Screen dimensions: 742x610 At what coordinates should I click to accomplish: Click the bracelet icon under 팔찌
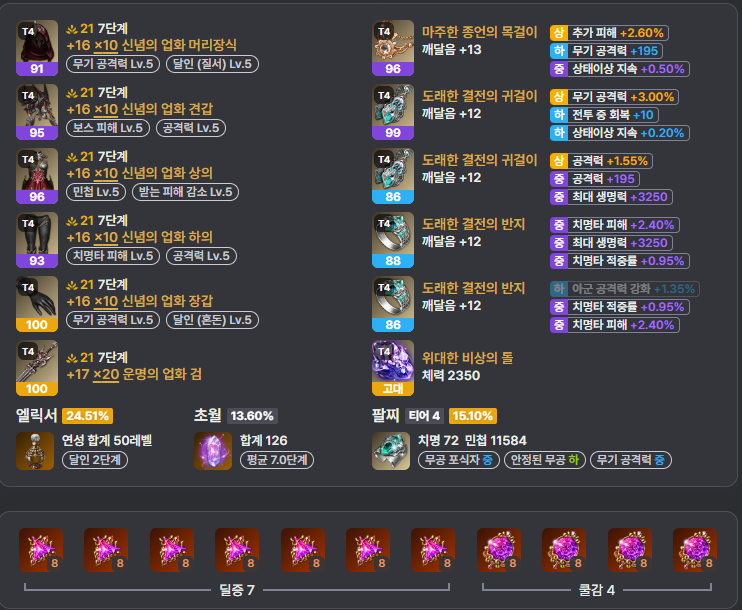point(391,451)
